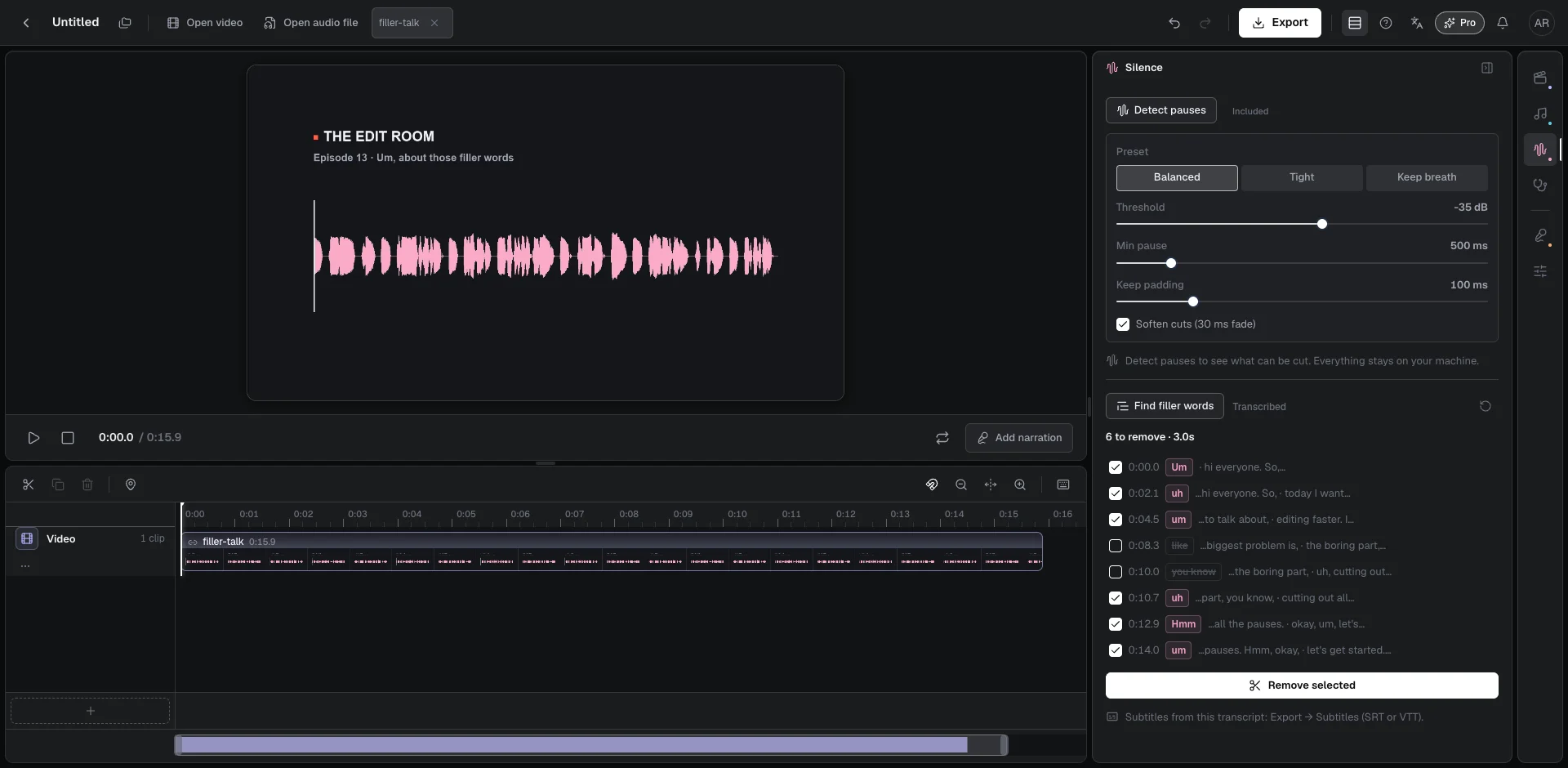
Task: Check the 0:10.0 you know filler
Action: (1116, 572)
